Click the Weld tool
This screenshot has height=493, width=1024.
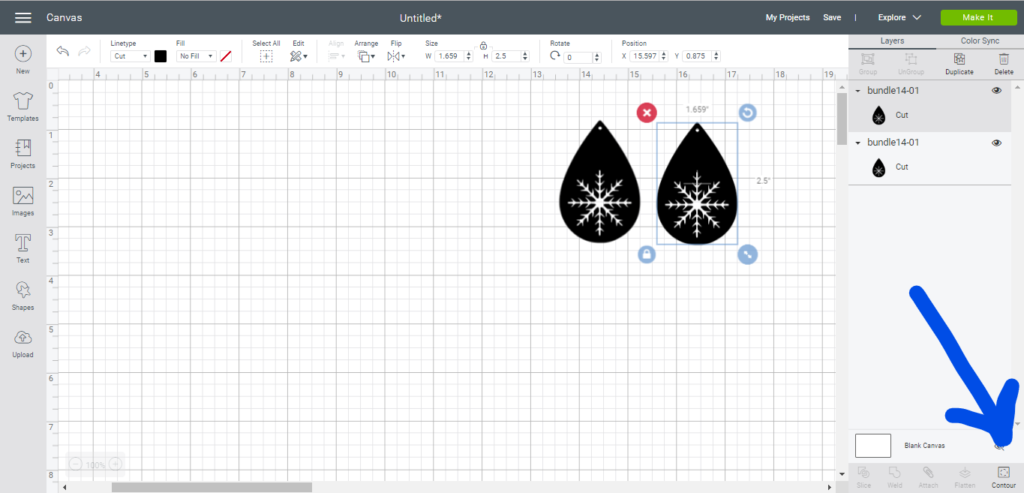coord(895,478)
